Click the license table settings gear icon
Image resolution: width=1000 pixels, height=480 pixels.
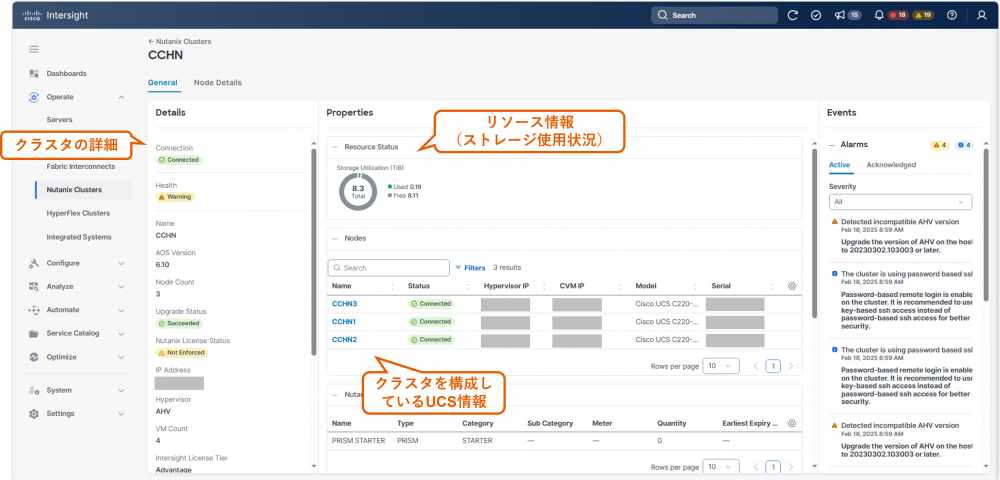tap(792, 423)
